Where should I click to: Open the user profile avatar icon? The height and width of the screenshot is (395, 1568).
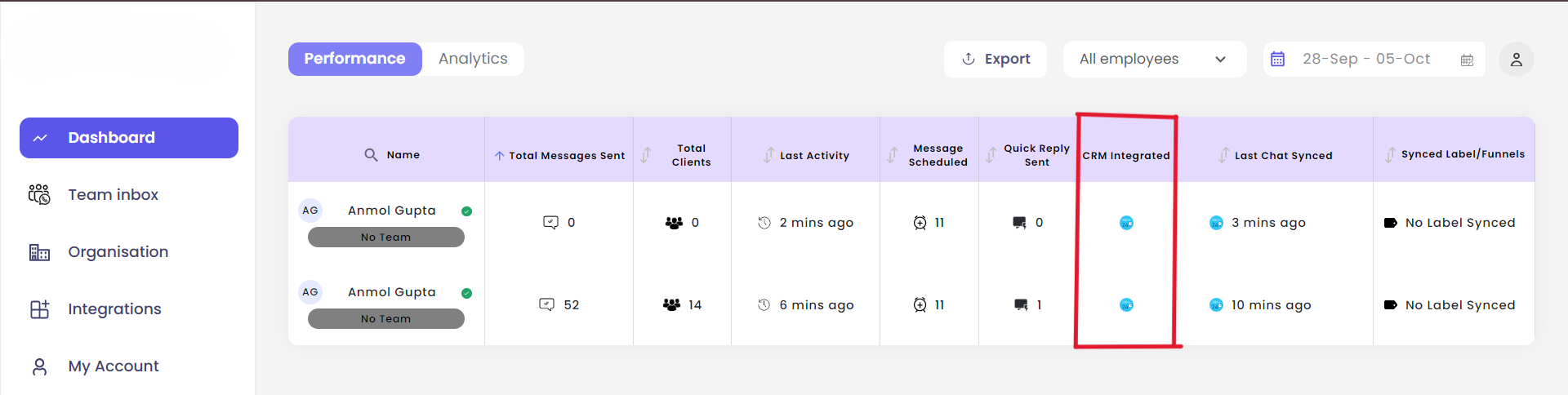tap(1517, 60)
